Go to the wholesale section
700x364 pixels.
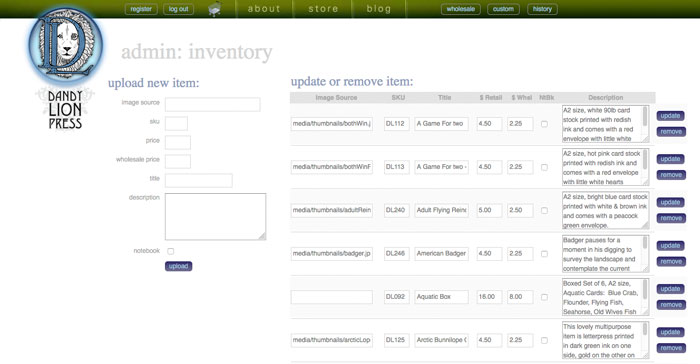[461, 9]
